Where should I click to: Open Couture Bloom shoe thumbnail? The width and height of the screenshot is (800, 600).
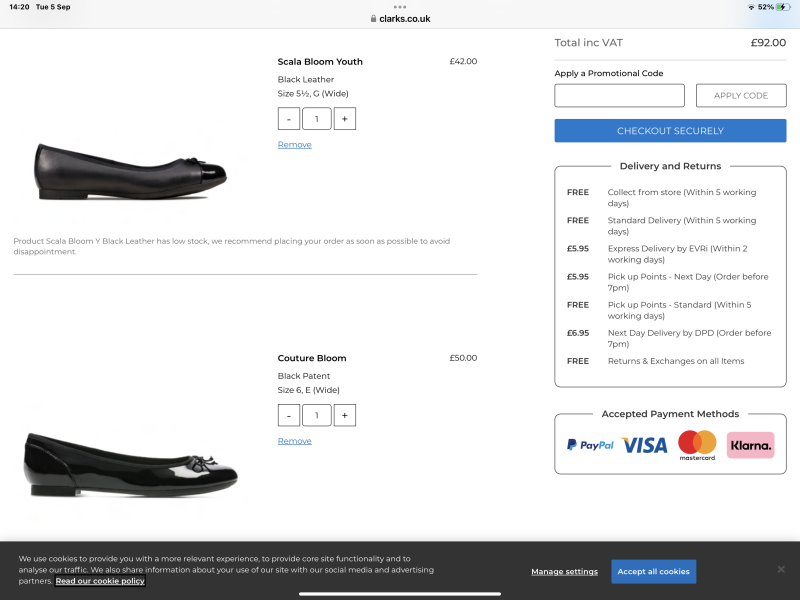[130, 464]
